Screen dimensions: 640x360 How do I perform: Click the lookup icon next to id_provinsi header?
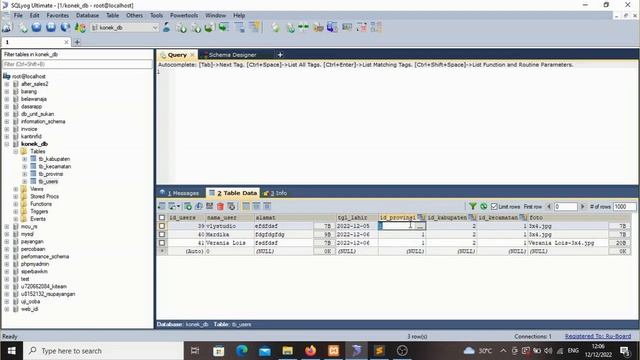(421, 218)
